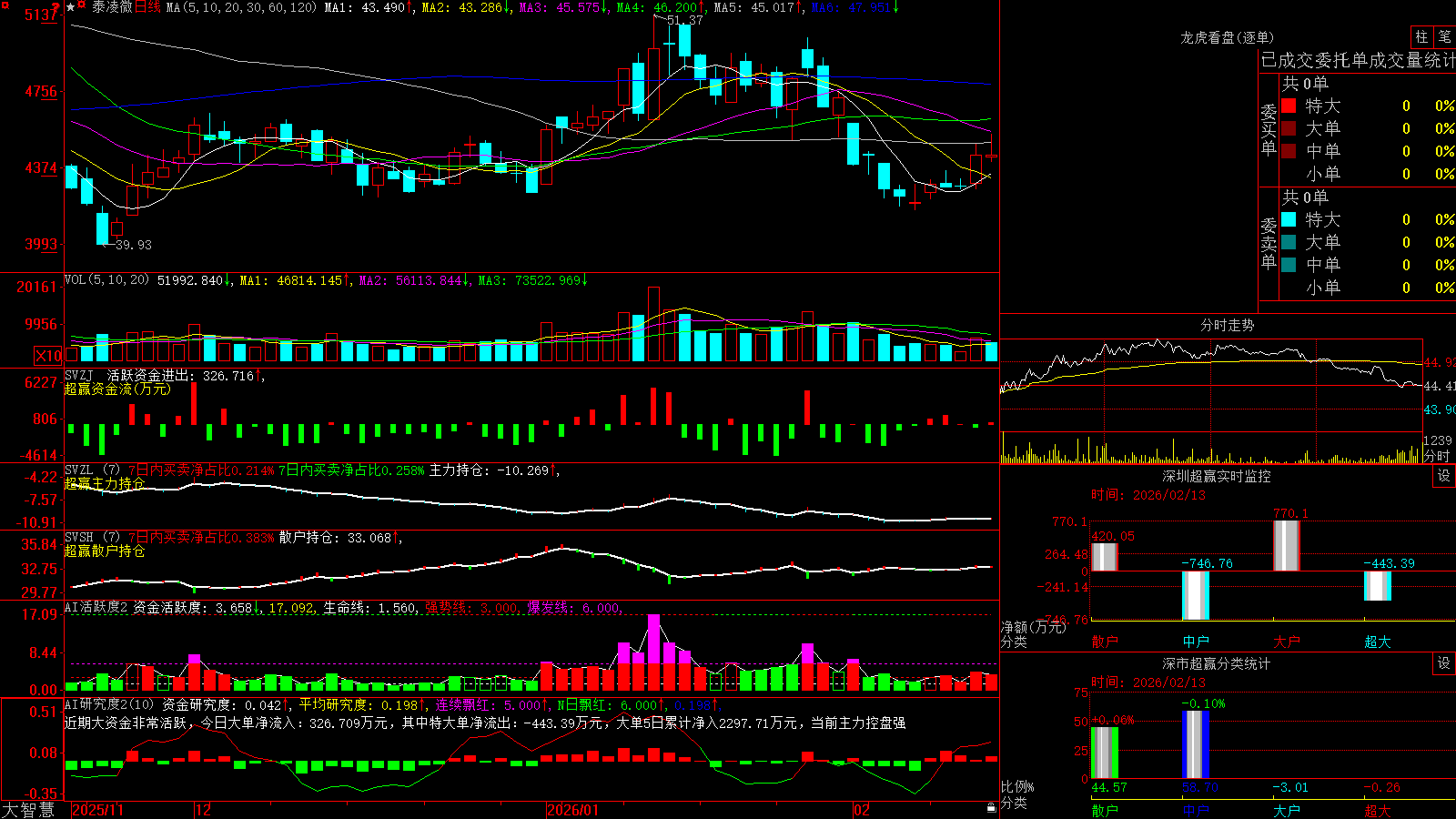Screen dimensions: 1456x819
Task: Click 中户 category in 深圳超赢实时监控 chart
Action: click(1196, 642)
